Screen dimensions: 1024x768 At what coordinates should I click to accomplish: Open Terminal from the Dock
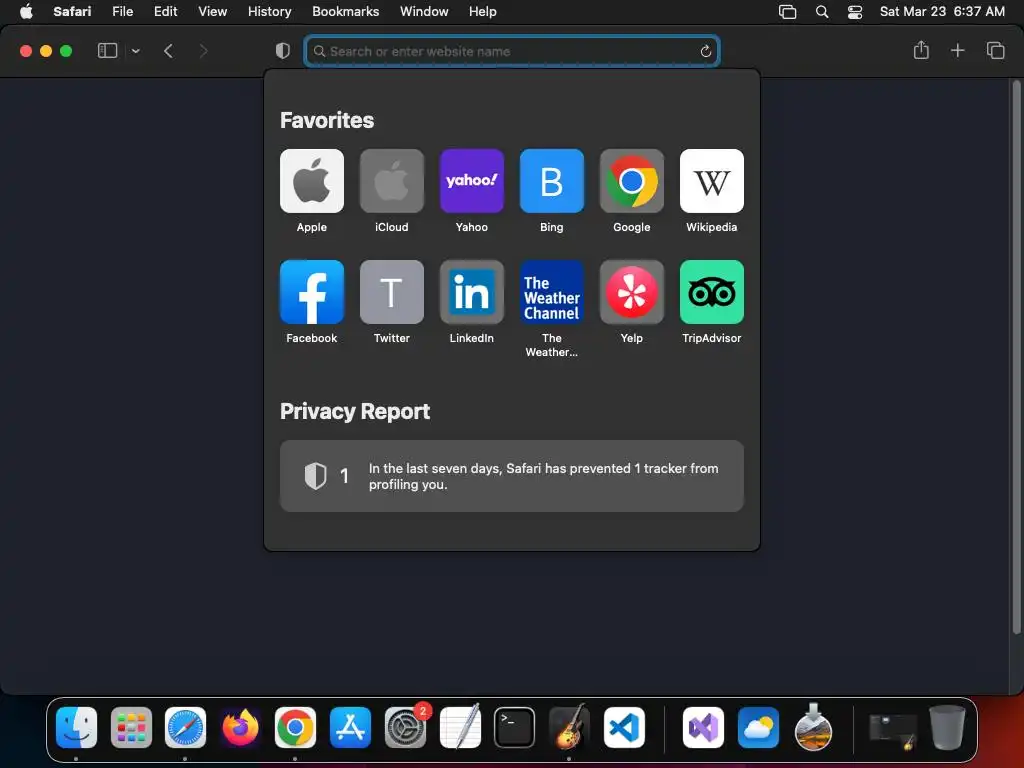[515, 727]
